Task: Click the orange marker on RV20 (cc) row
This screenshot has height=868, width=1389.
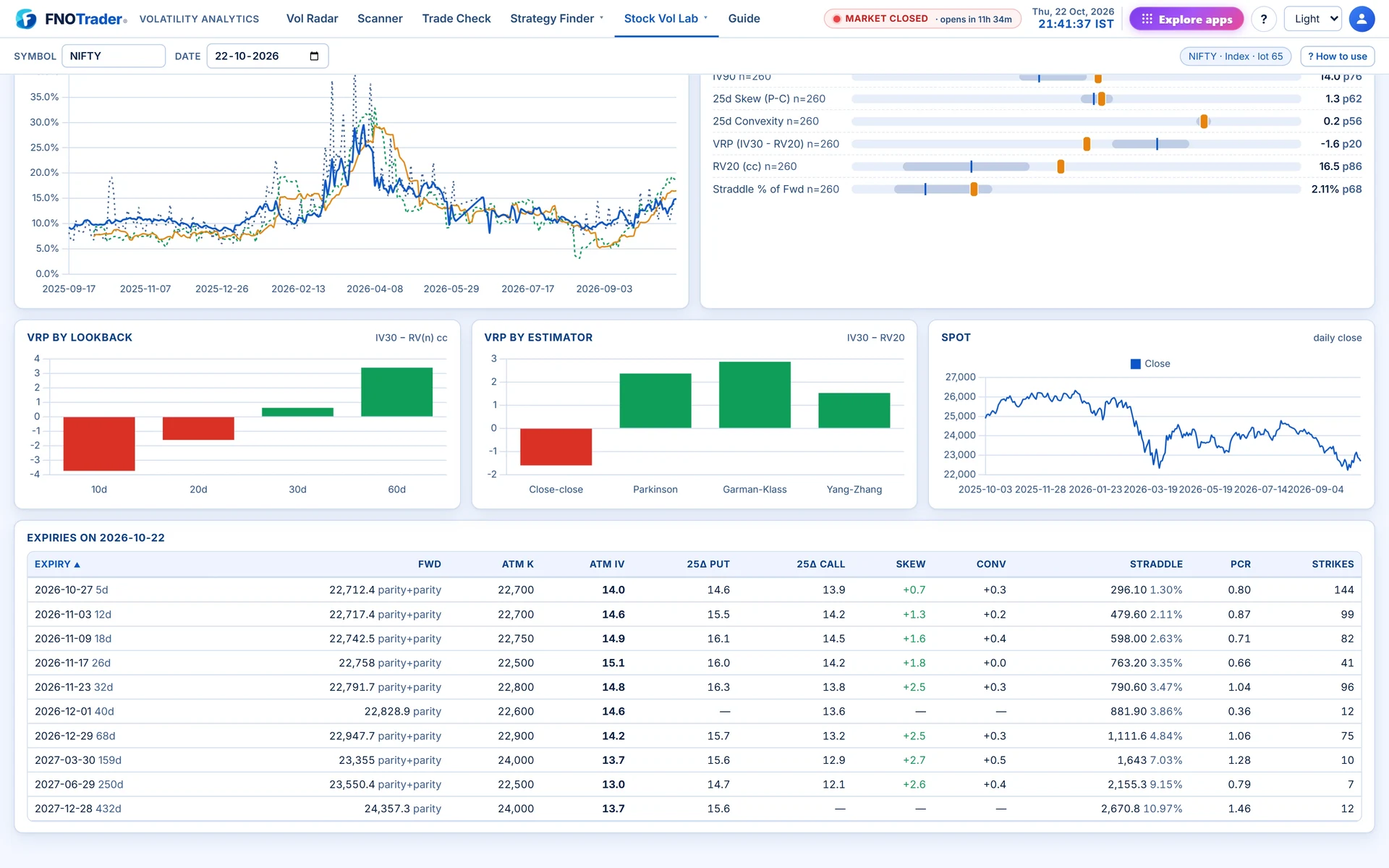Action: (1061, 166)
